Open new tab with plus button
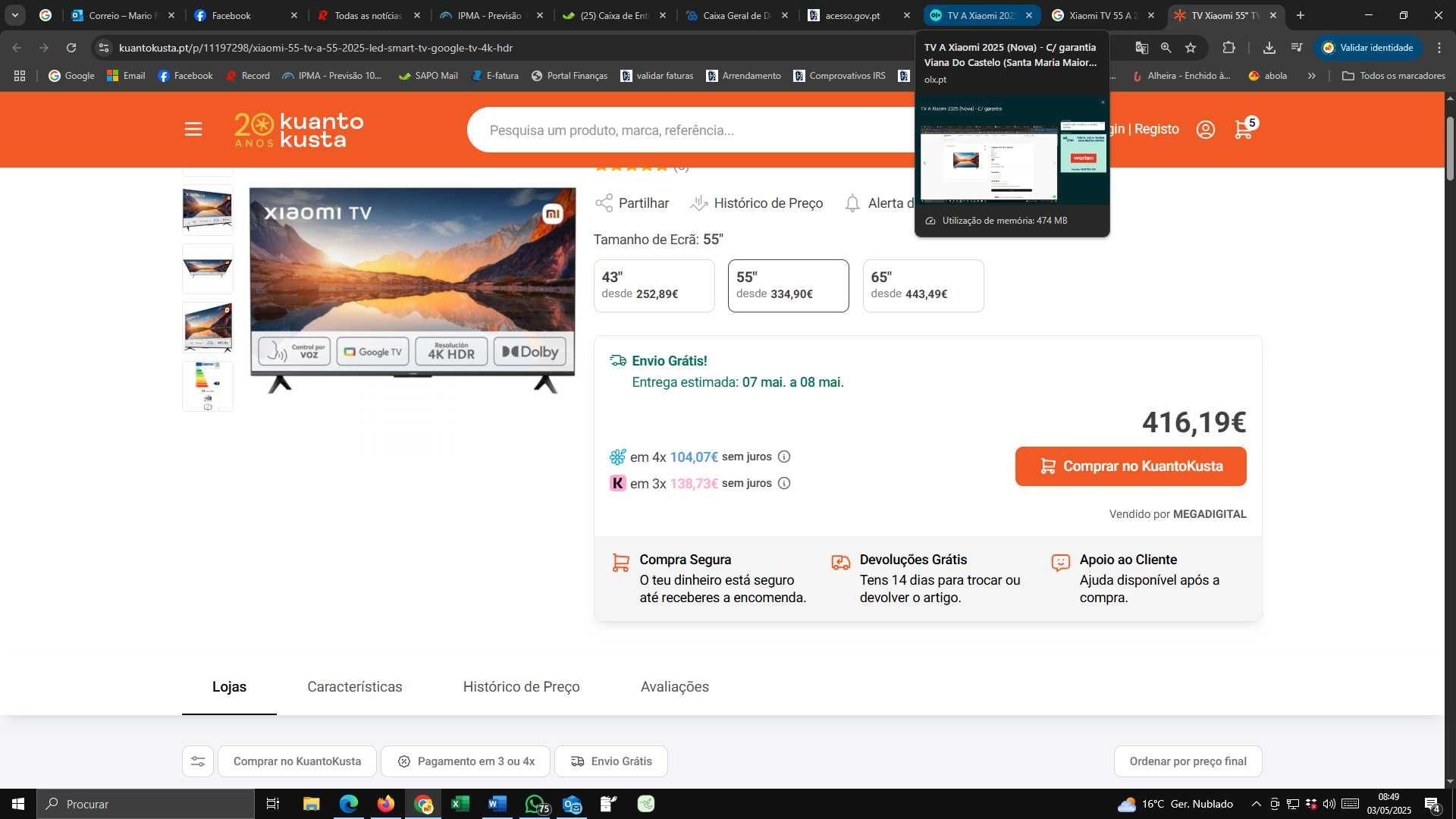The width and height of the screenshot is (1456, 819). [x=1301, y=15]
